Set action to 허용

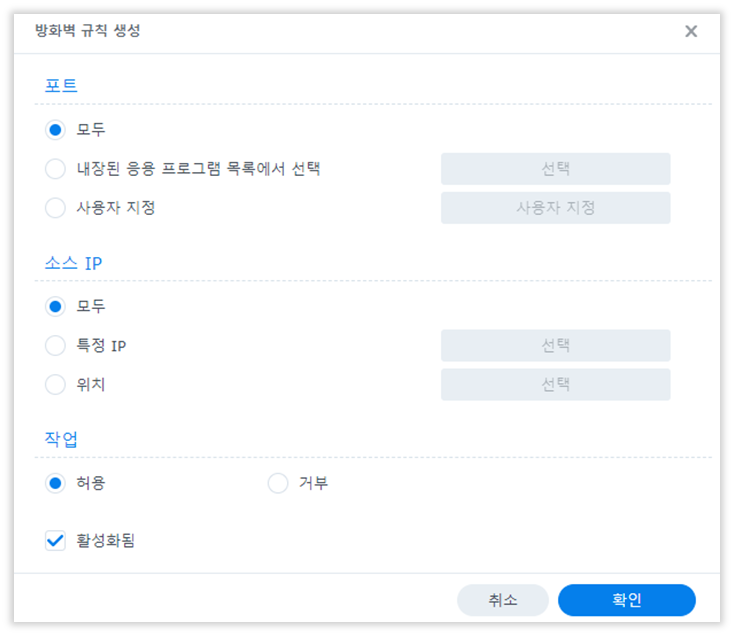point(55,483)
